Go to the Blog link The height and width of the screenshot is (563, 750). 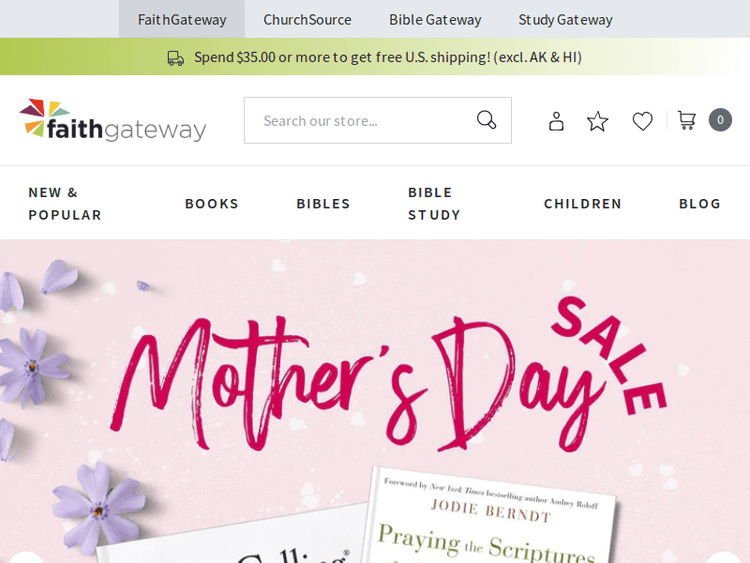tap(700, 203)
